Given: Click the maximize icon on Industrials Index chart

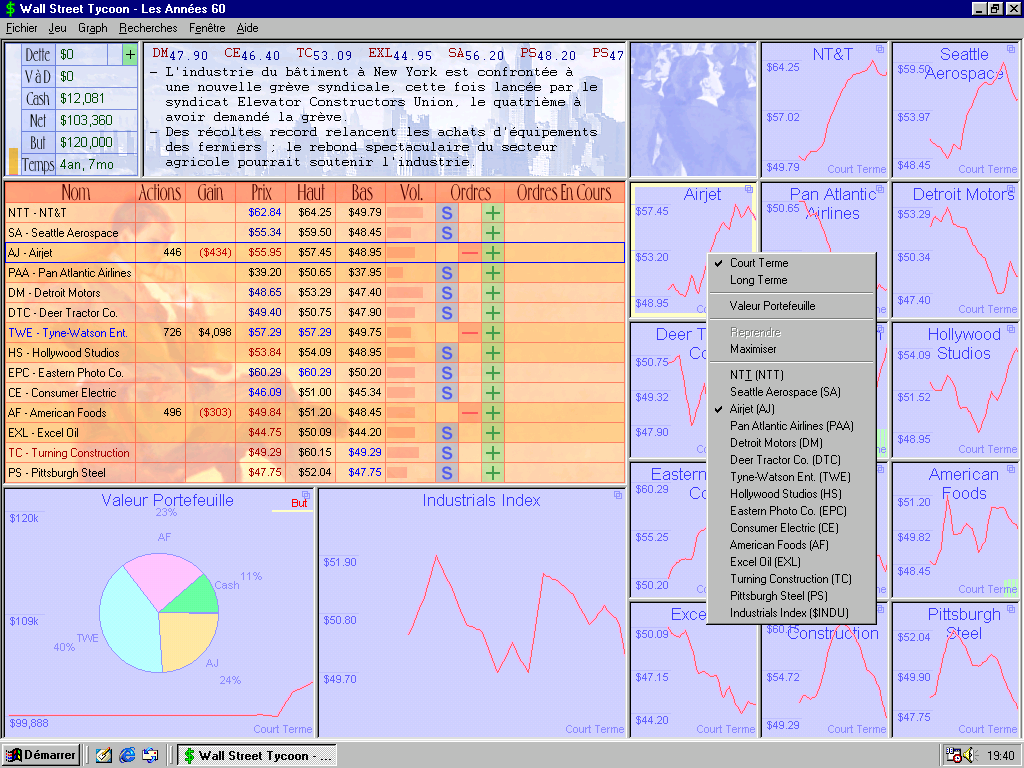Looking at the screenshot, I should pyautogui.click(x=618, y=495).
